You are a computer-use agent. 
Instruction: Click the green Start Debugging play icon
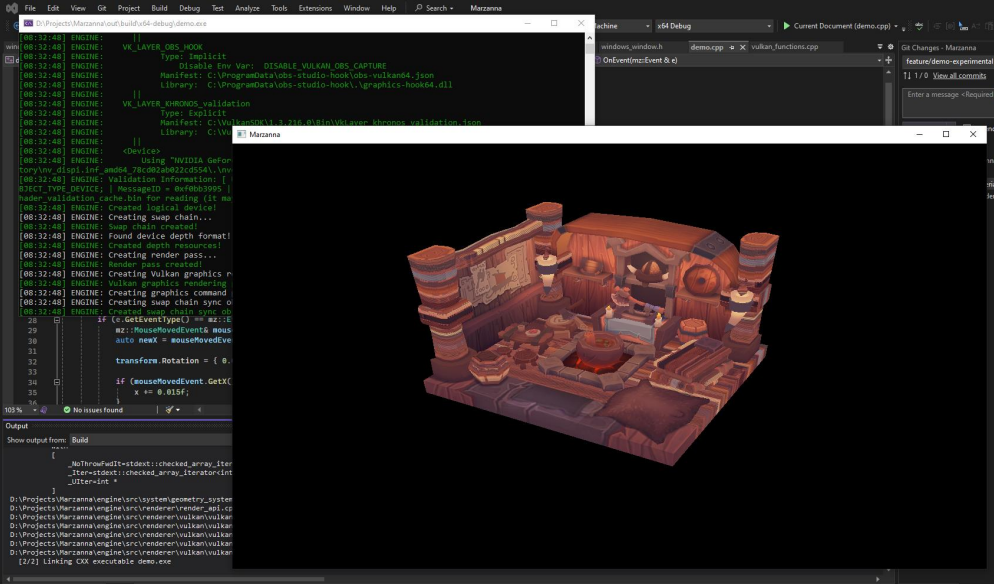[786, 26]
